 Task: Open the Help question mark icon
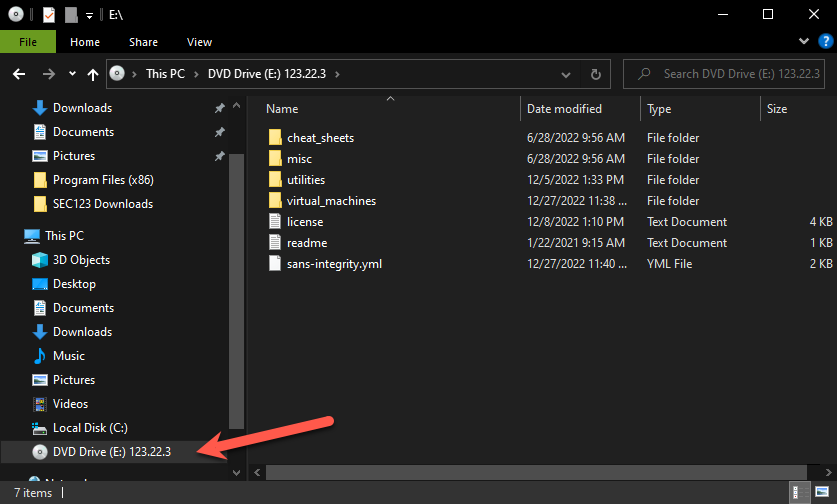[x=824, y=41]
